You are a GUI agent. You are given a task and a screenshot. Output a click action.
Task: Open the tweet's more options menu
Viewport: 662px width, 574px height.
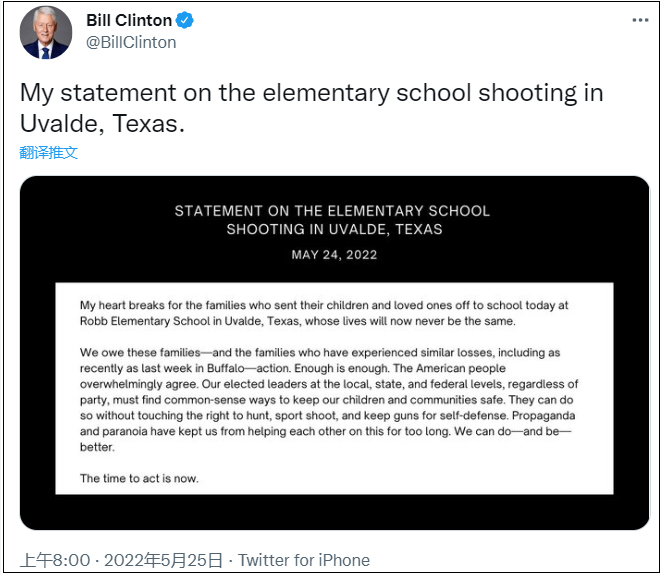coord(638,20)
